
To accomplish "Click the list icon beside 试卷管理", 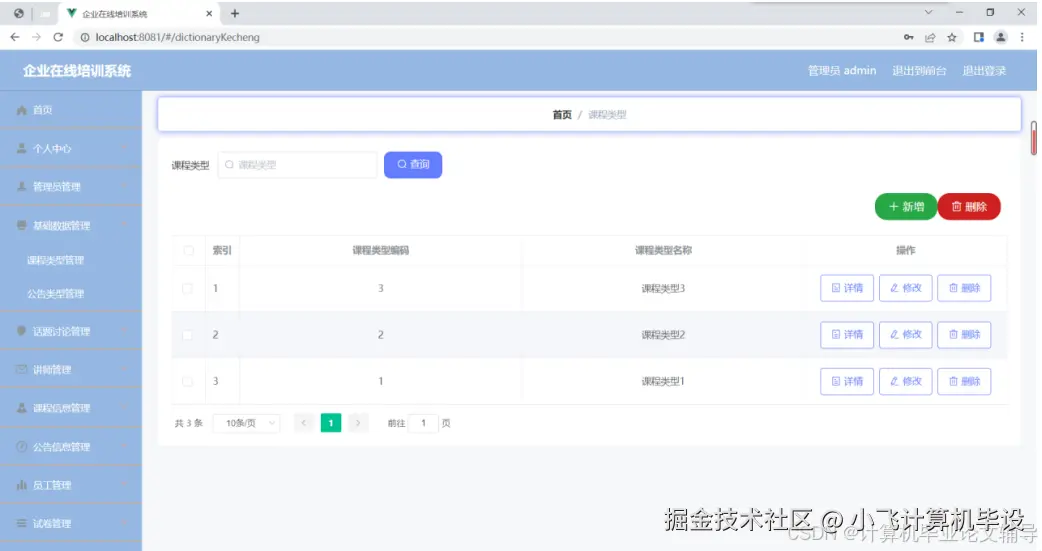I will pyautogui.click(x=21, y=524).
